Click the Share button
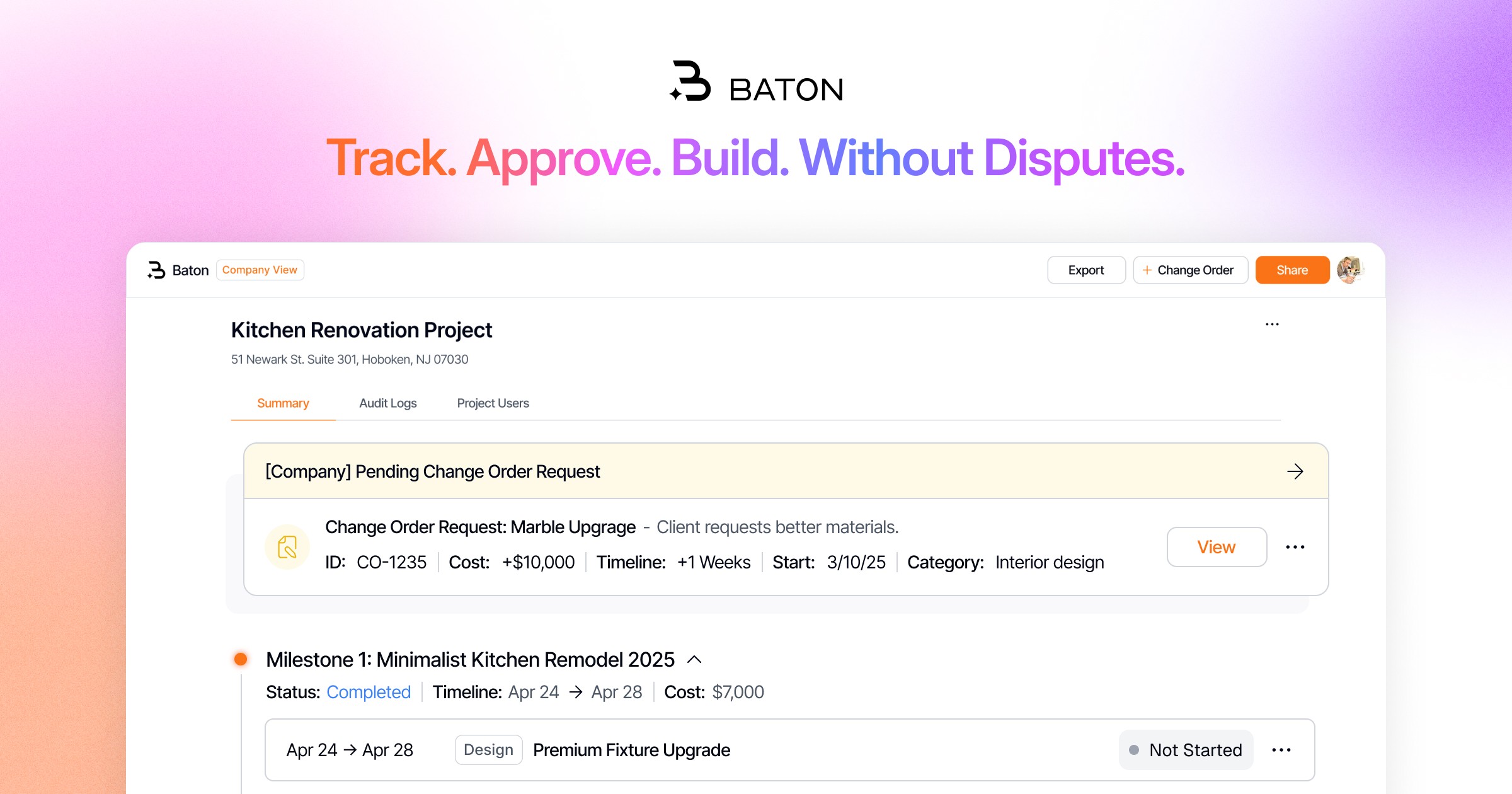The width and height of the screenshot is (1512, 794). click(x=1292, y=270)
